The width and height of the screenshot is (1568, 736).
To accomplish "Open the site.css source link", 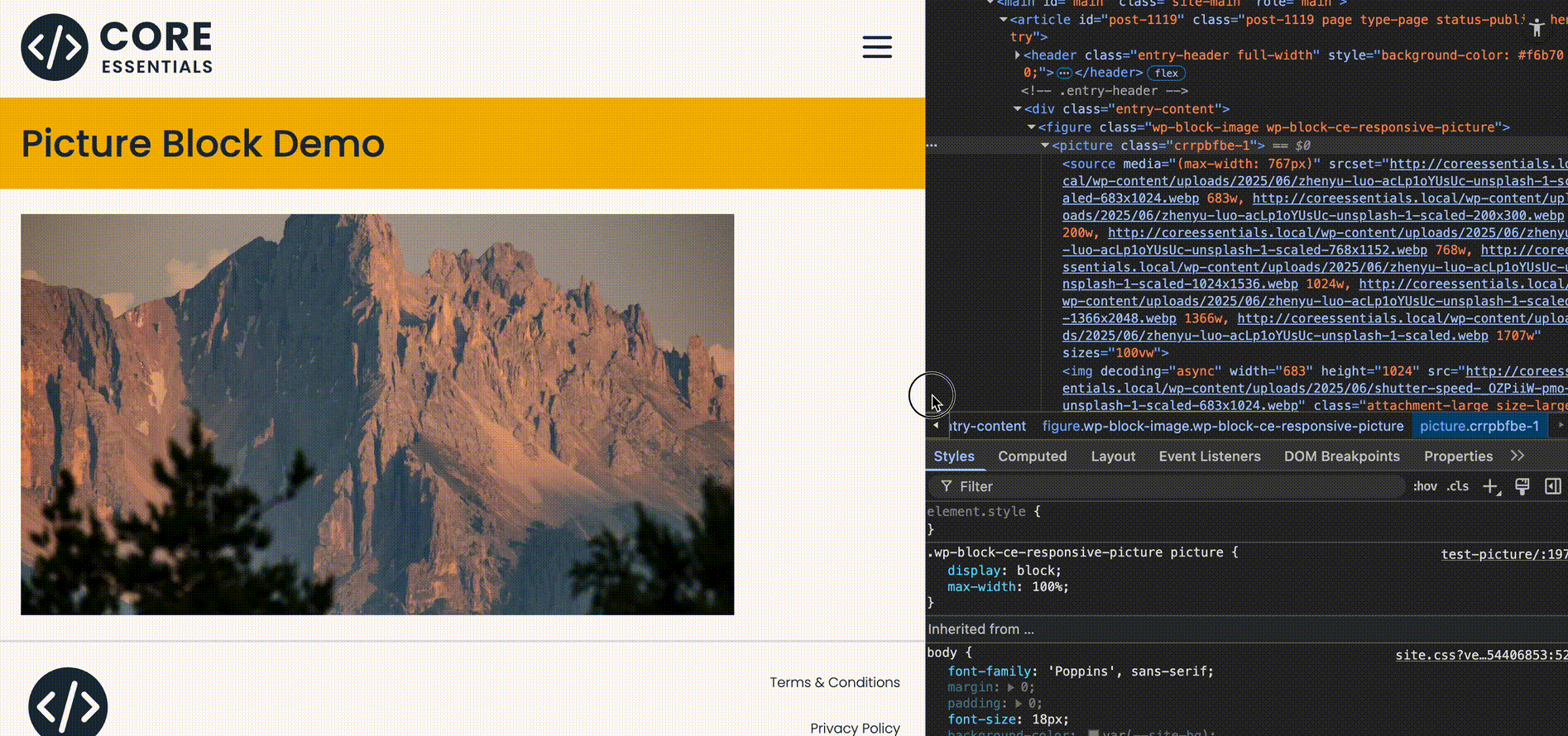I will point(1481,655).
